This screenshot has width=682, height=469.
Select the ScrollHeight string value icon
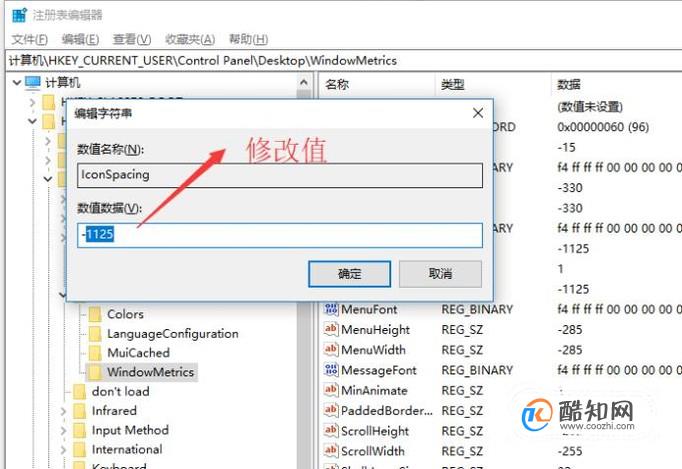click(331, 431)
